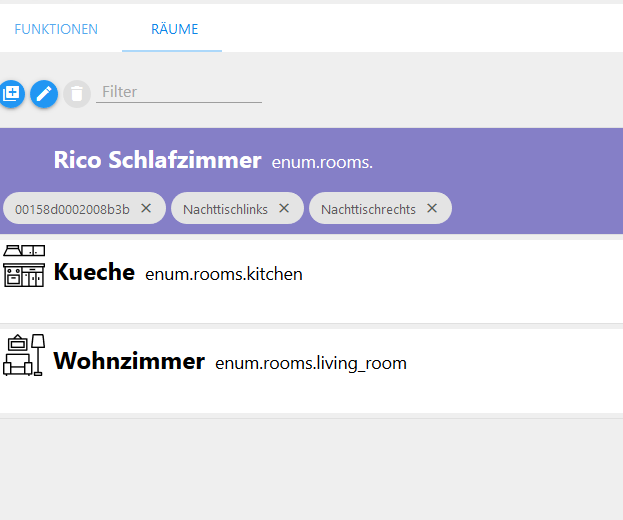The image size is (623, 520).
Task: Click the Kueche kitchen icon
Action: point(24,266)
